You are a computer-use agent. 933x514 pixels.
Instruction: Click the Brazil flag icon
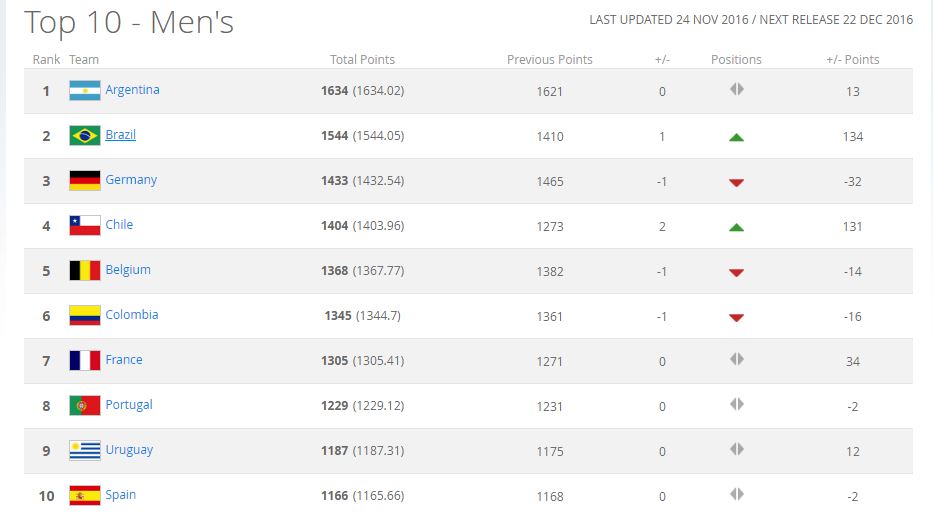(x=84, y=136)
